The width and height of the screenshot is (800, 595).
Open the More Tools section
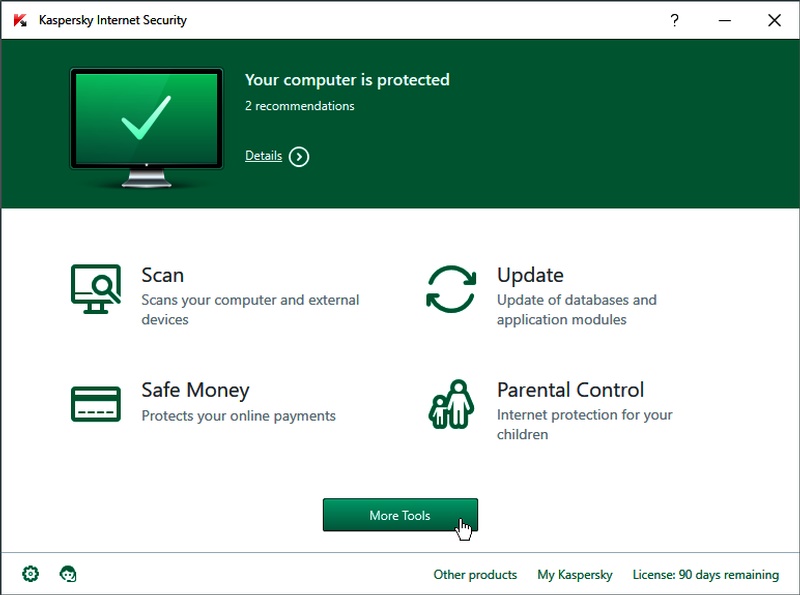pos(400,513)
